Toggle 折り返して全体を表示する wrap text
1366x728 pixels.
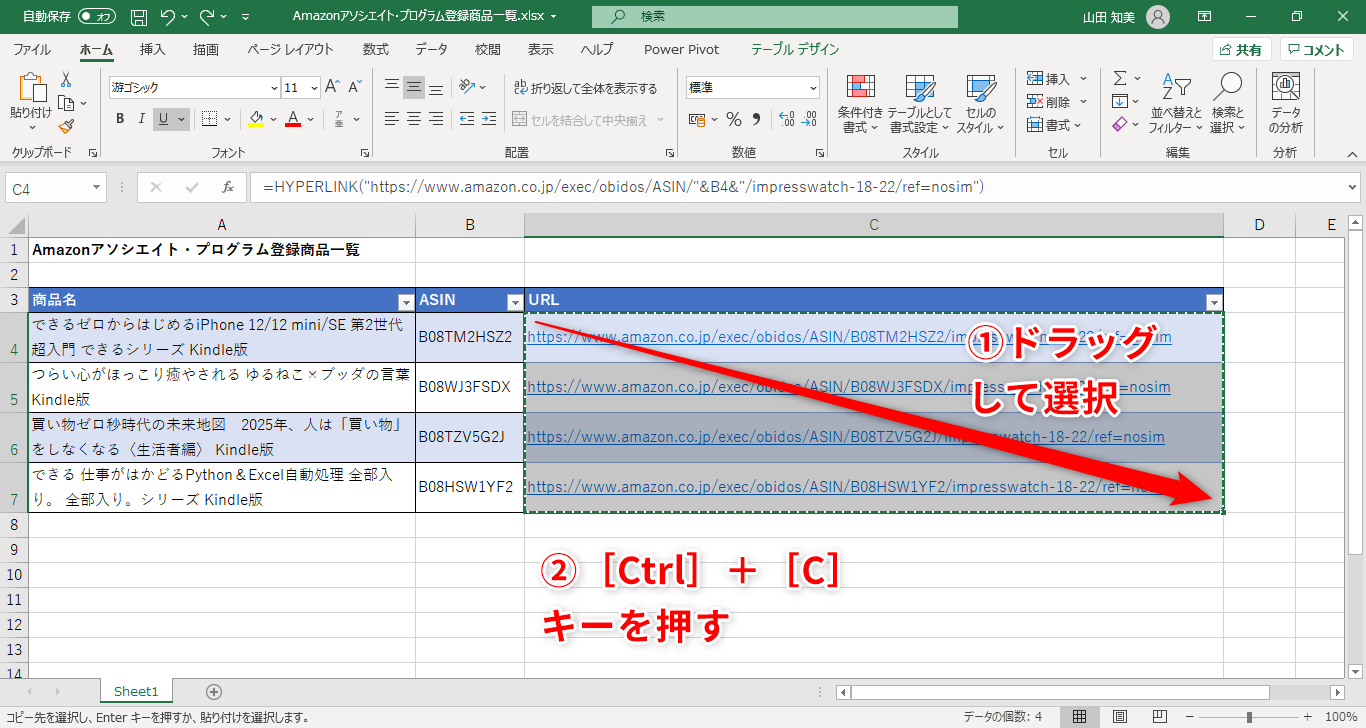tap(586, 88)
